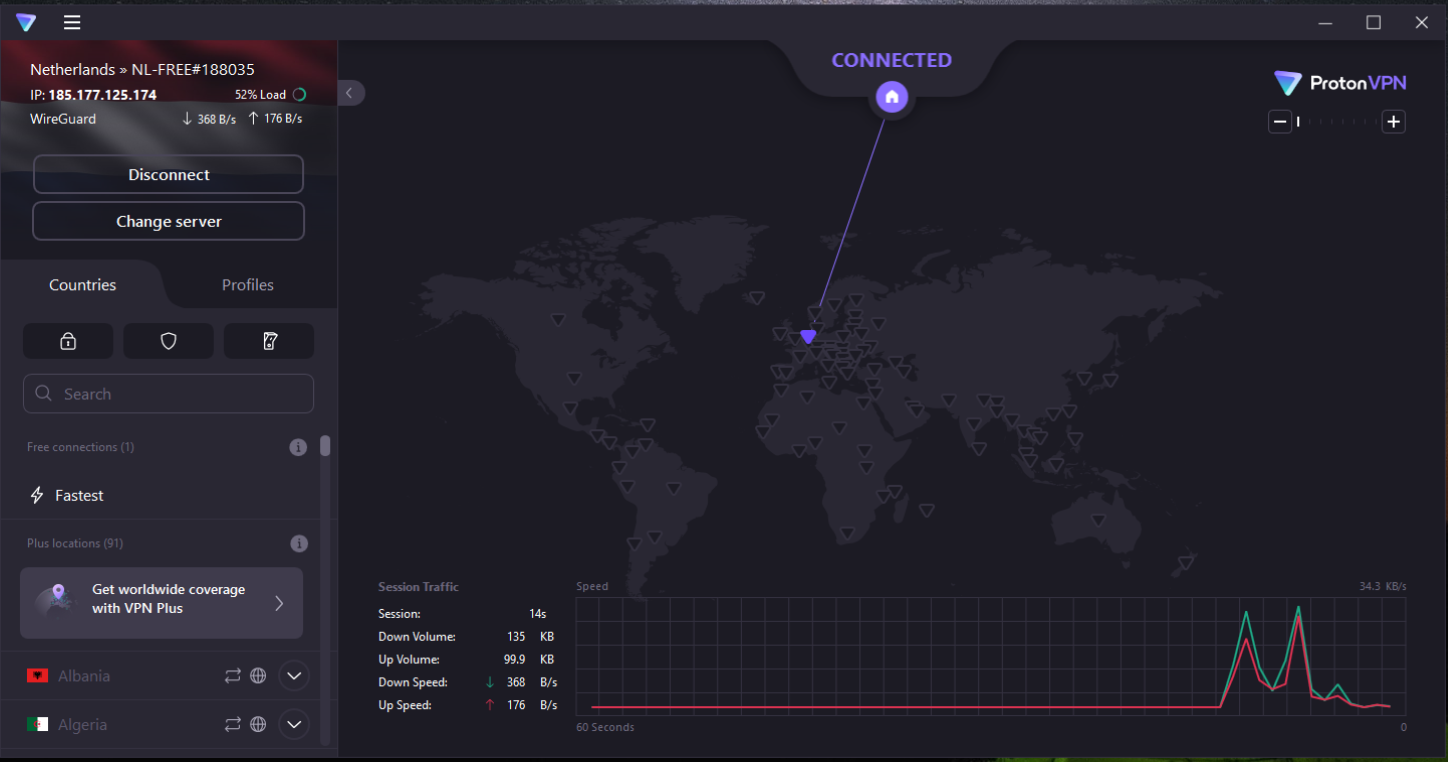Click Up Volume 99.9 KB value
The height and width of the screenshot is (762, 1448).
529,660
